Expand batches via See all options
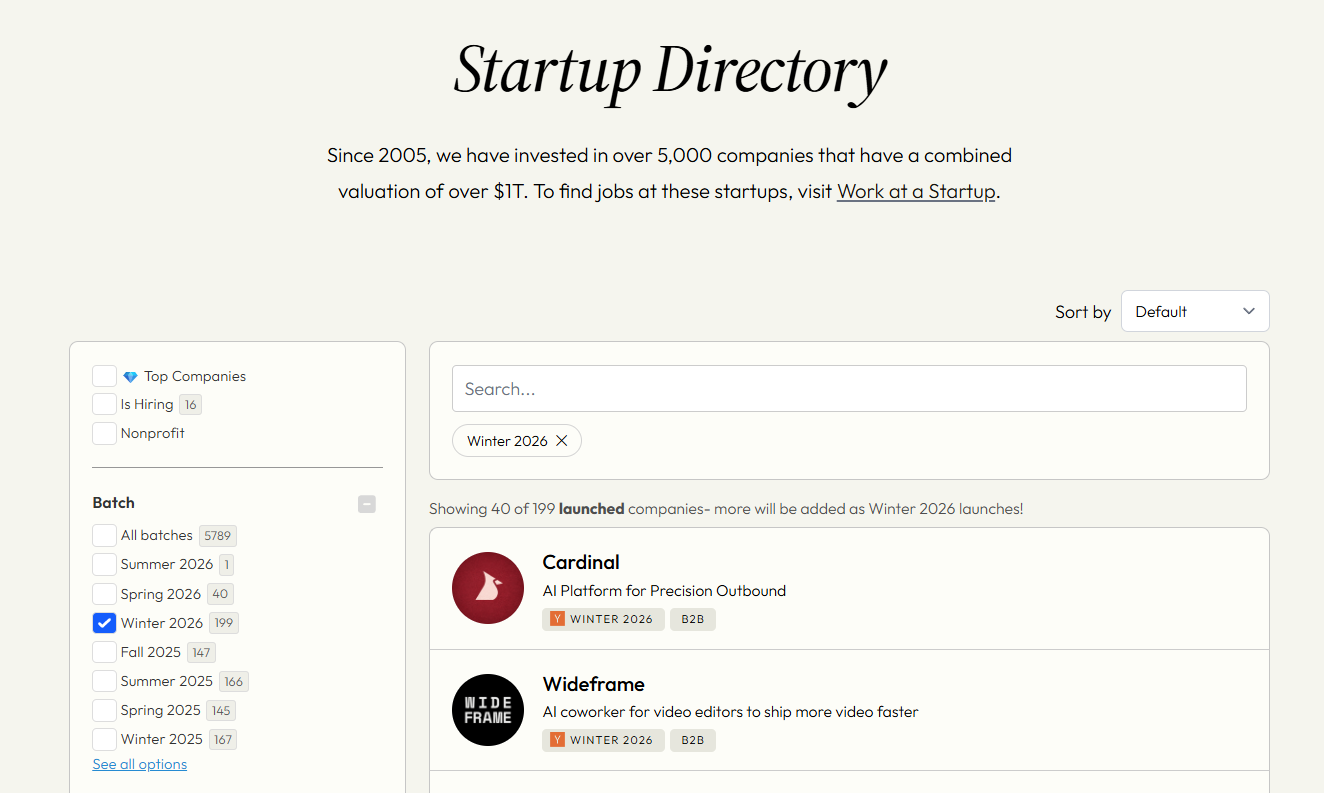This screenshot has width=1324, height=793. [140, 764]
